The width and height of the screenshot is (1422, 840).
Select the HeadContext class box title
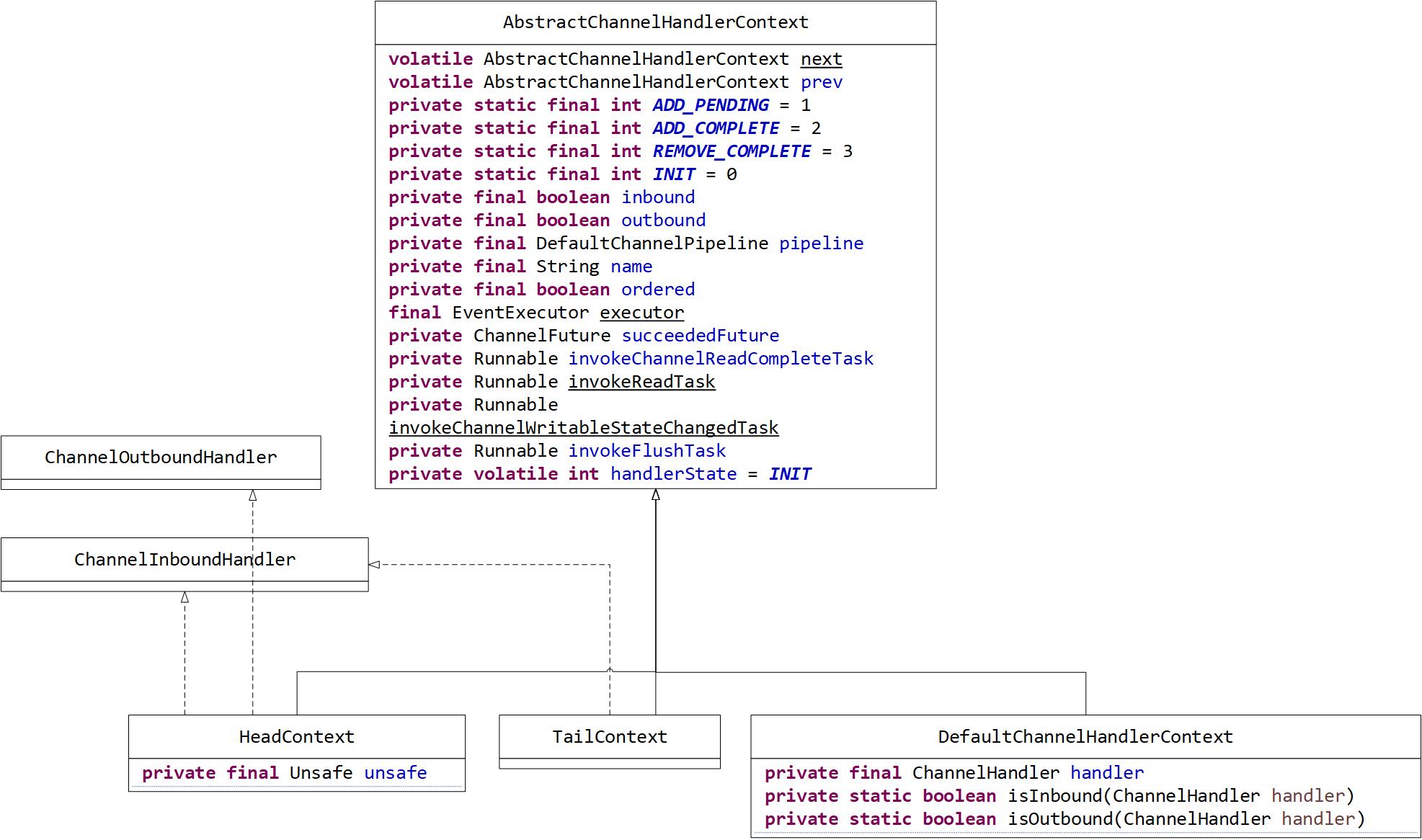296,737
